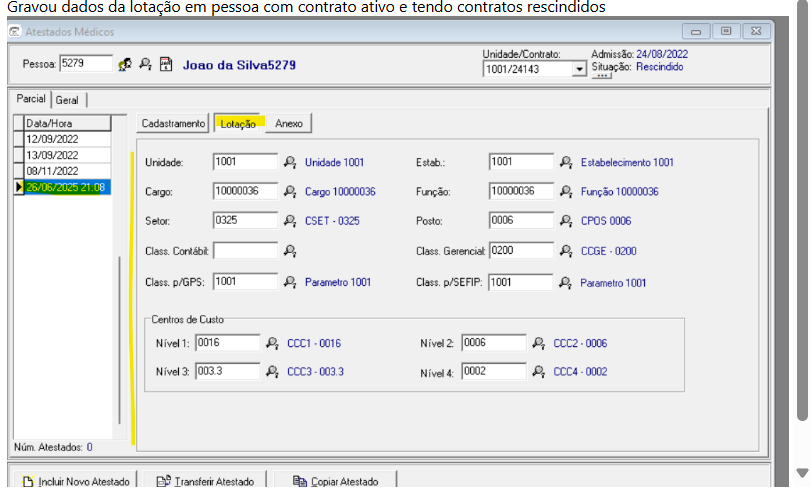Click the lookup icon for Class. Gerencial
811x490 pixels.
(566, 252)
